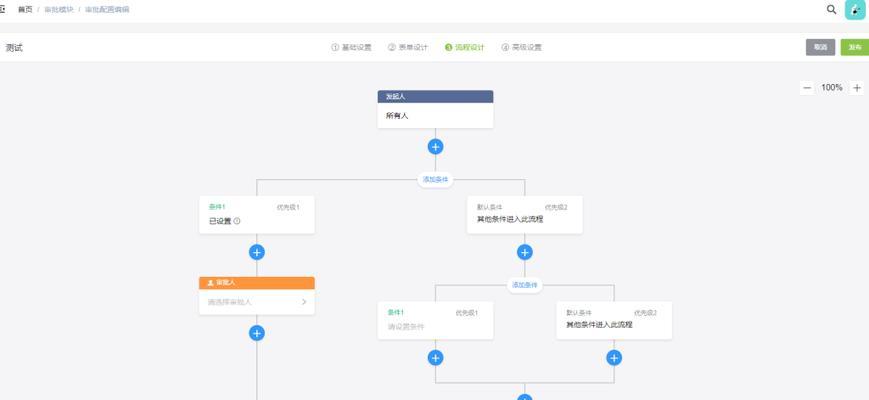Image resolution: width=869 pixels, height=400 pixels.
Task: Go to step 4 高级设置
Action: [522, 47]
